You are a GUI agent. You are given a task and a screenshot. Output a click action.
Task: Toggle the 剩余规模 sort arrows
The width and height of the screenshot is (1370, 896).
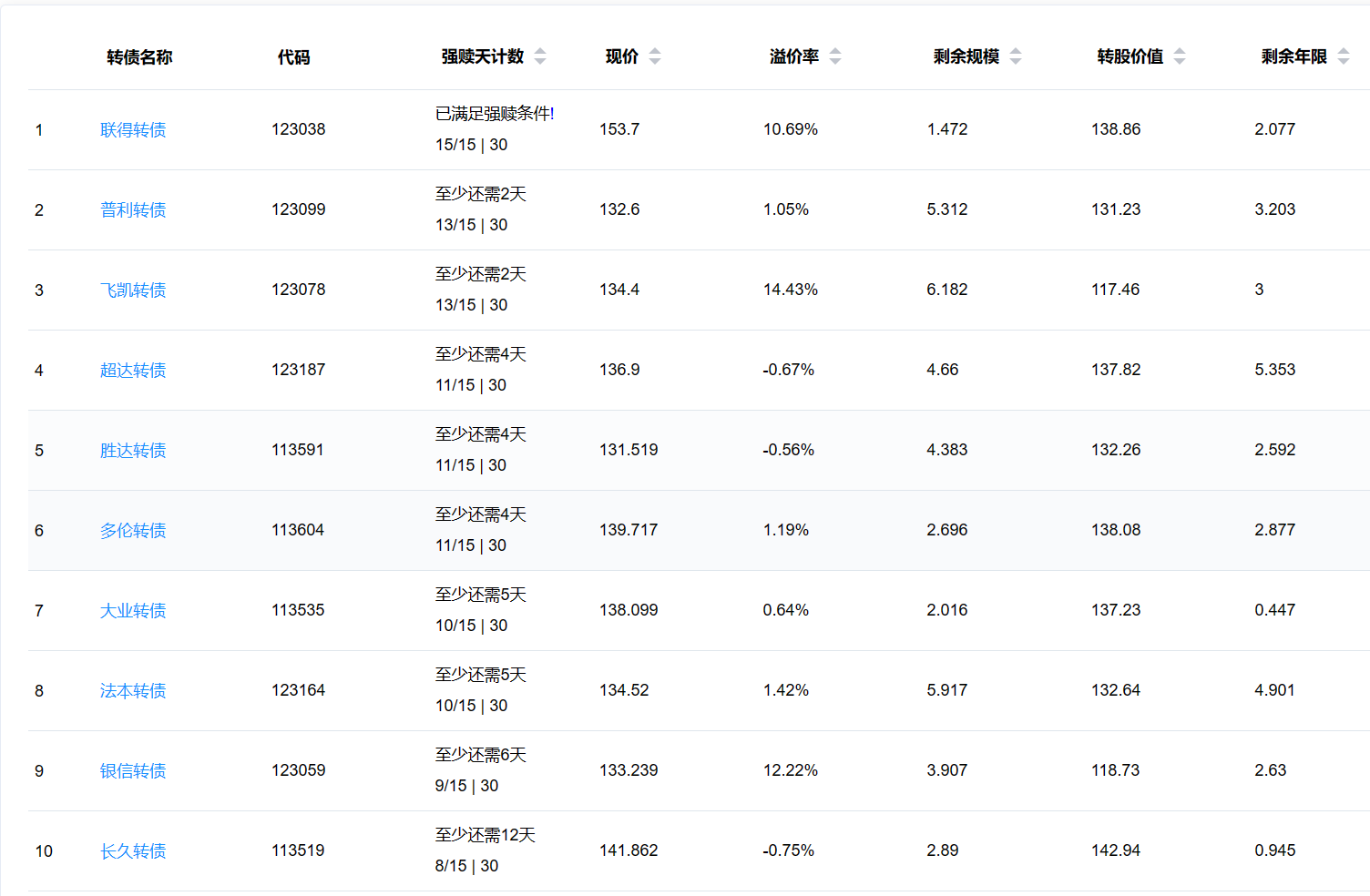coord(1016,56)
